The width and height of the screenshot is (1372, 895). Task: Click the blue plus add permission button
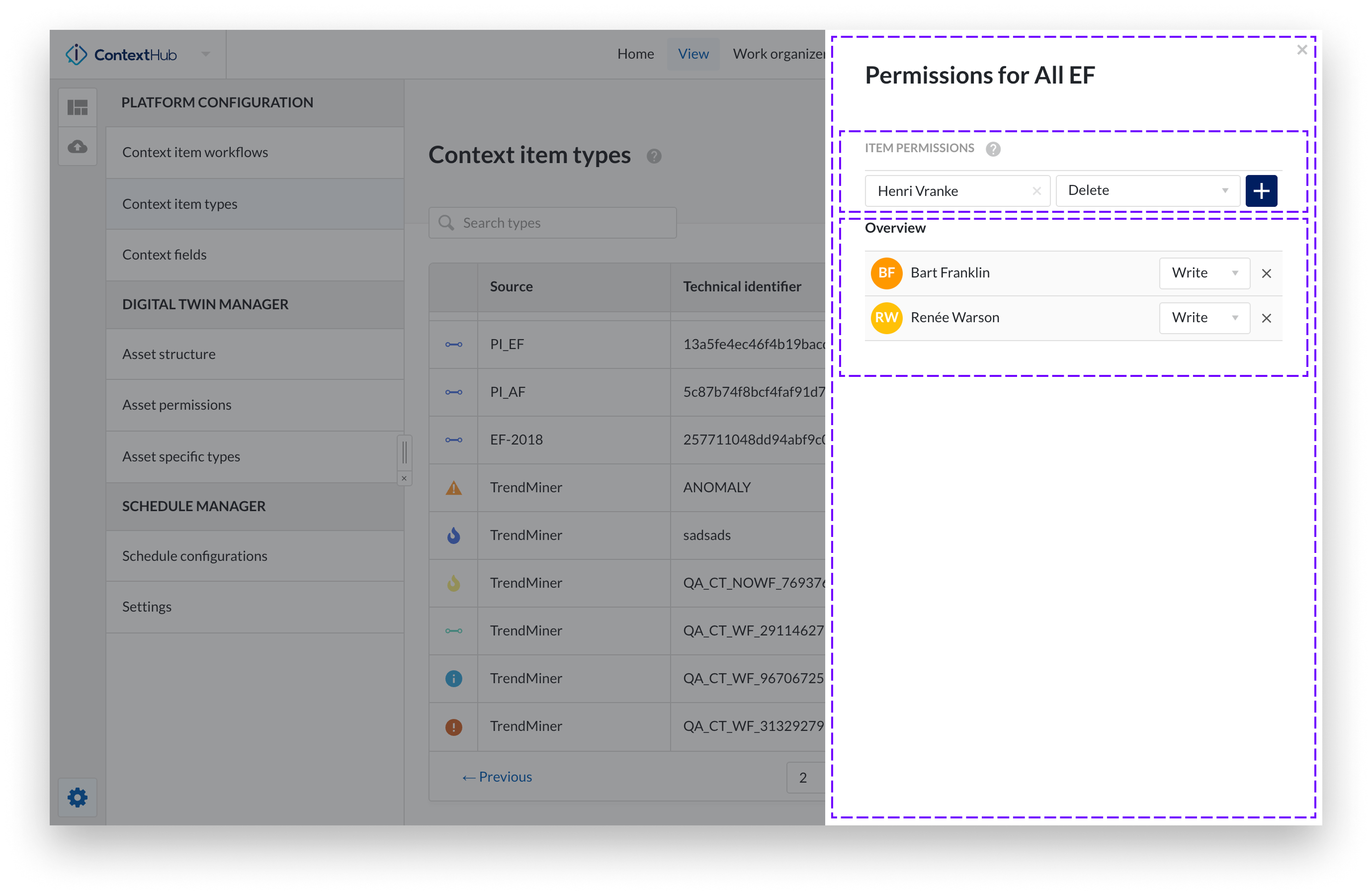tap(1261, 191)
